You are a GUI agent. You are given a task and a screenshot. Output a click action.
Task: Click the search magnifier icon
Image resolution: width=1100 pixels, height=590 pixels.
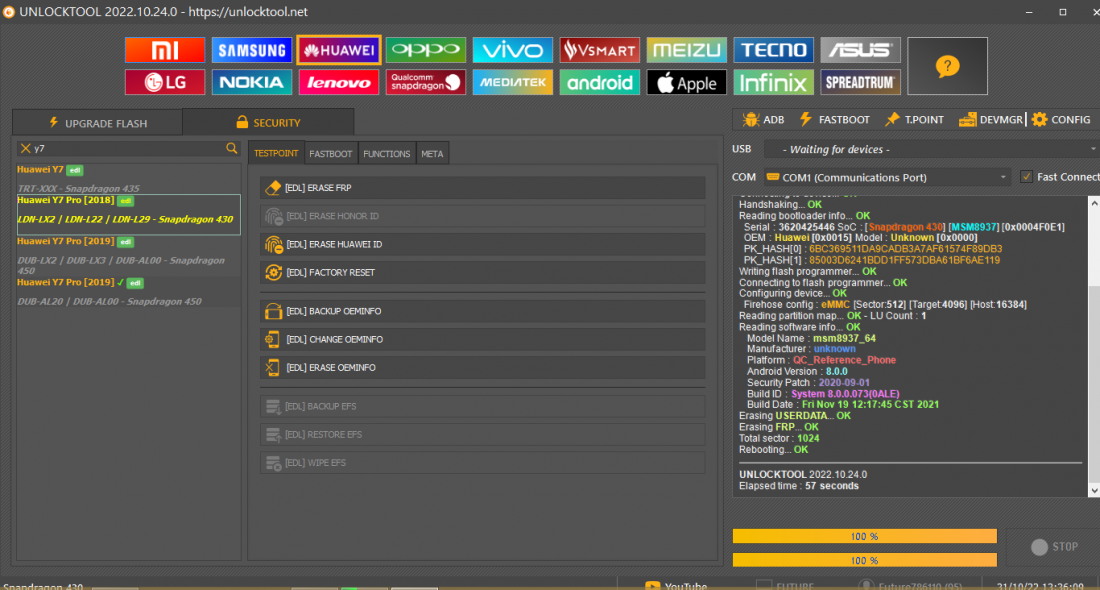[232, 148]
